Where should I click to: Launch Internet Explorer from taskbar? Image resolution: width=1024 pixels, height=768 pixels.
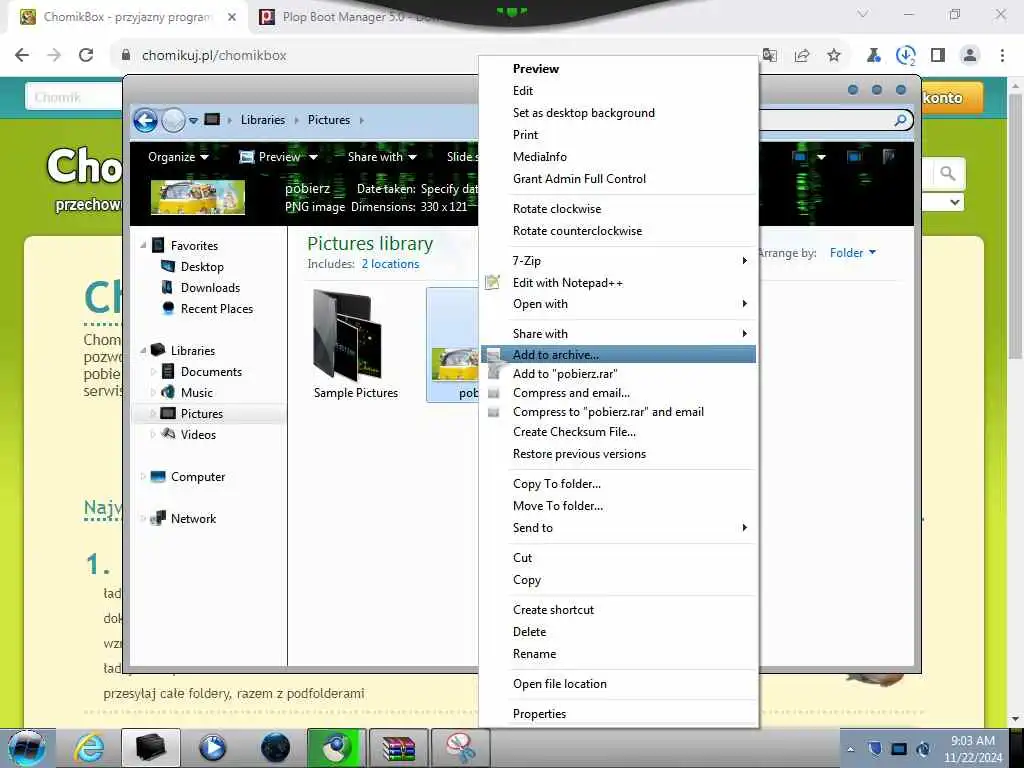[x=89, y=748]
